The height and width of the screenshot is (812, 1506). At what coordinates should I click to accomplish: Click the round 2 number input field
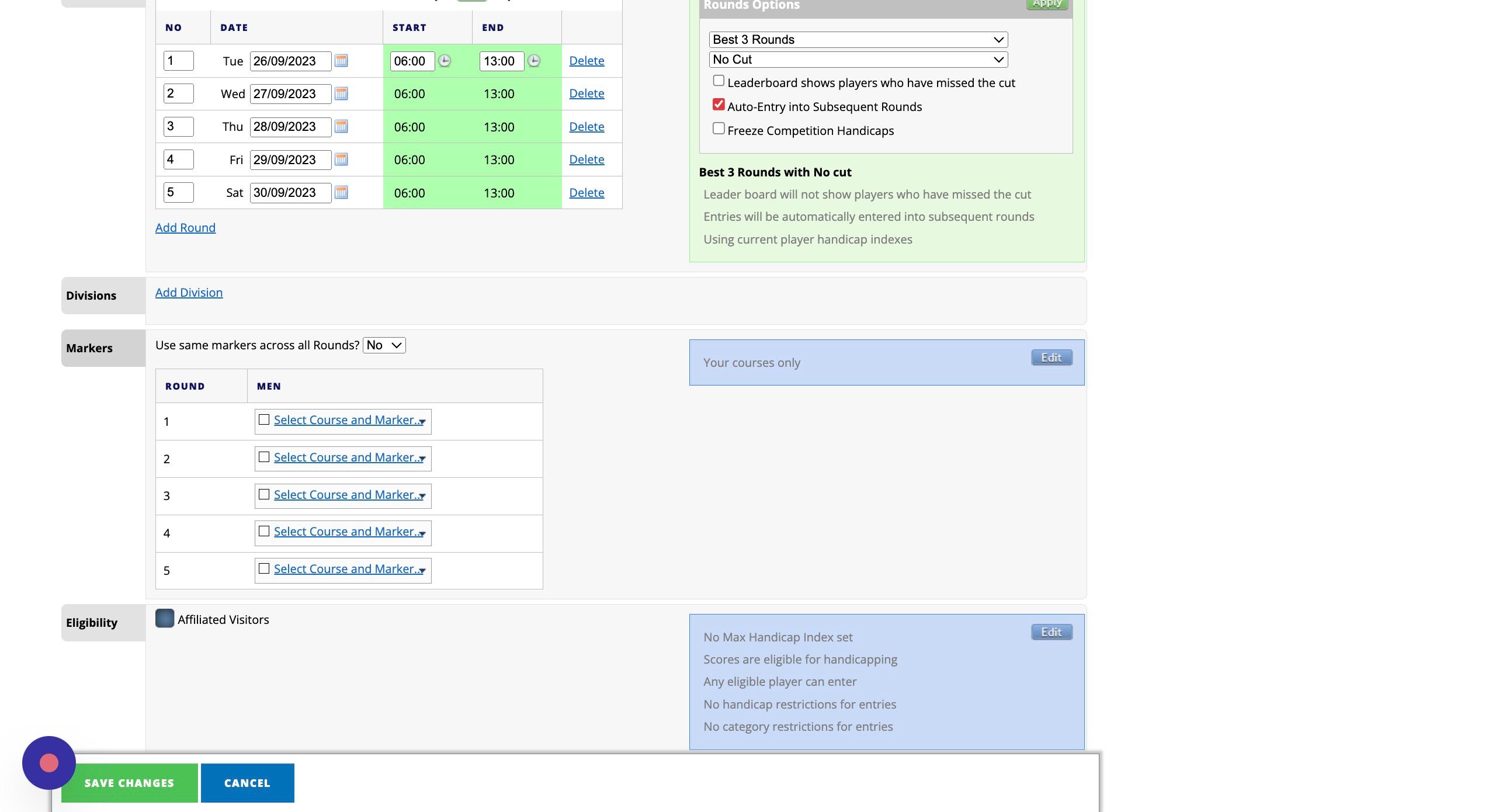(x=178, y=93)
